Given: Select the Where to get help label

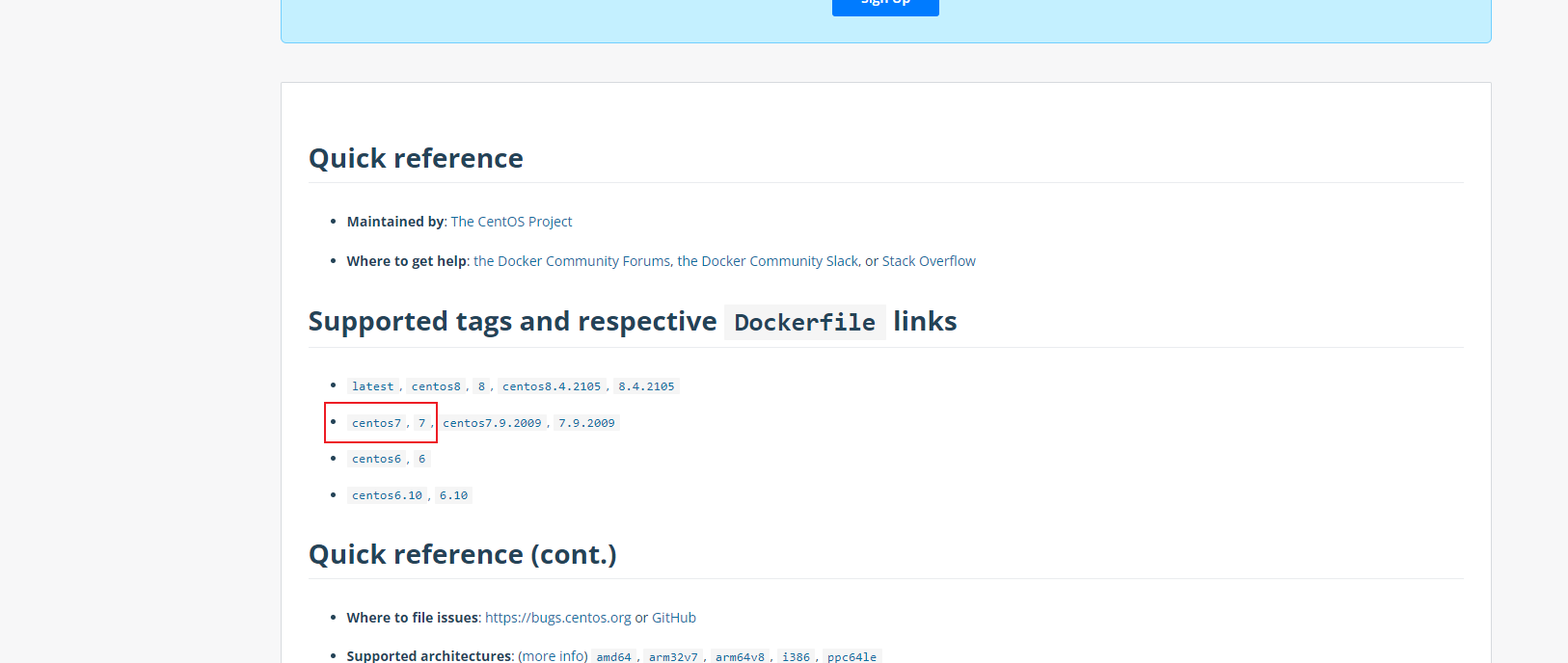Looking at the screenshot, I should click(407, 261).
